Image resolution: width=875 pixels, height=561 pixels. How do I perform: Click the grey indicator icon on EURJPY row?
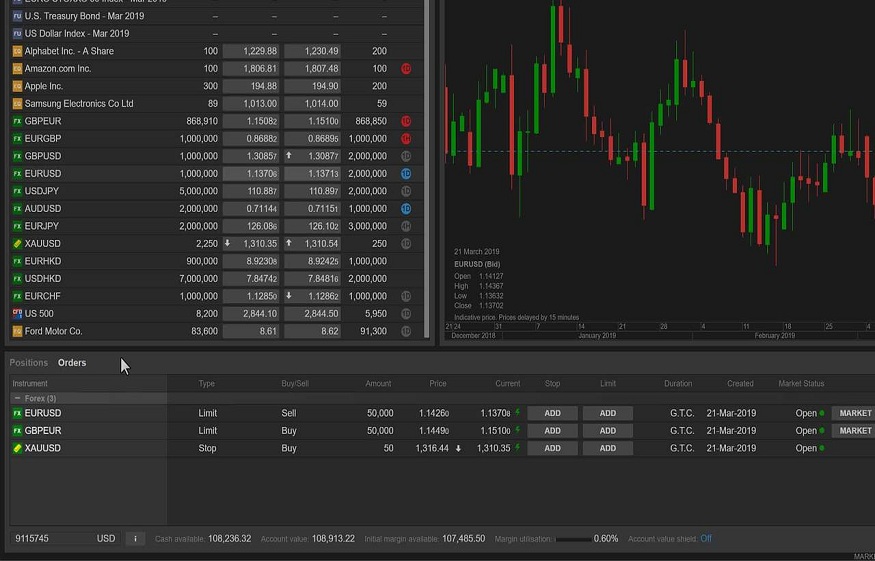406,226
